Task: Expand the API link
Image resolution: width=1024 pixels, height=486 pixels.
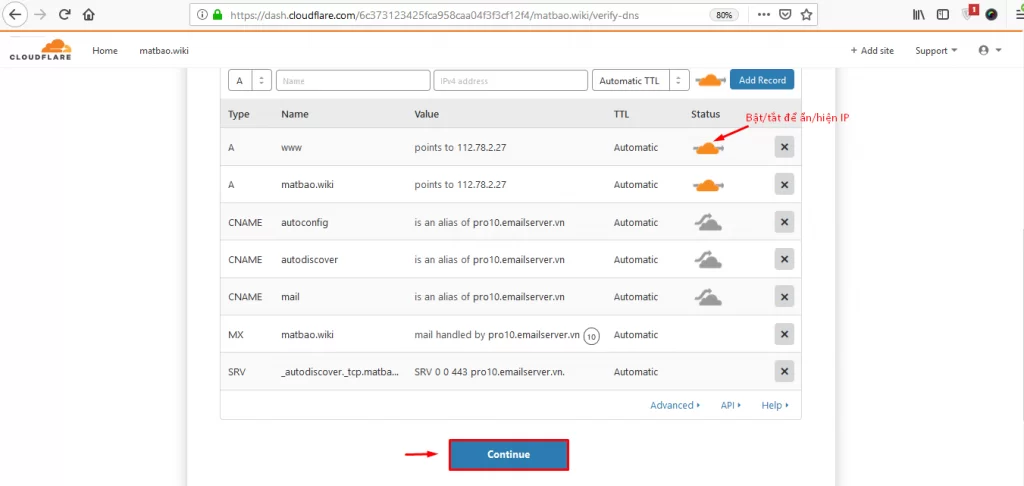Action: point(731,405)
